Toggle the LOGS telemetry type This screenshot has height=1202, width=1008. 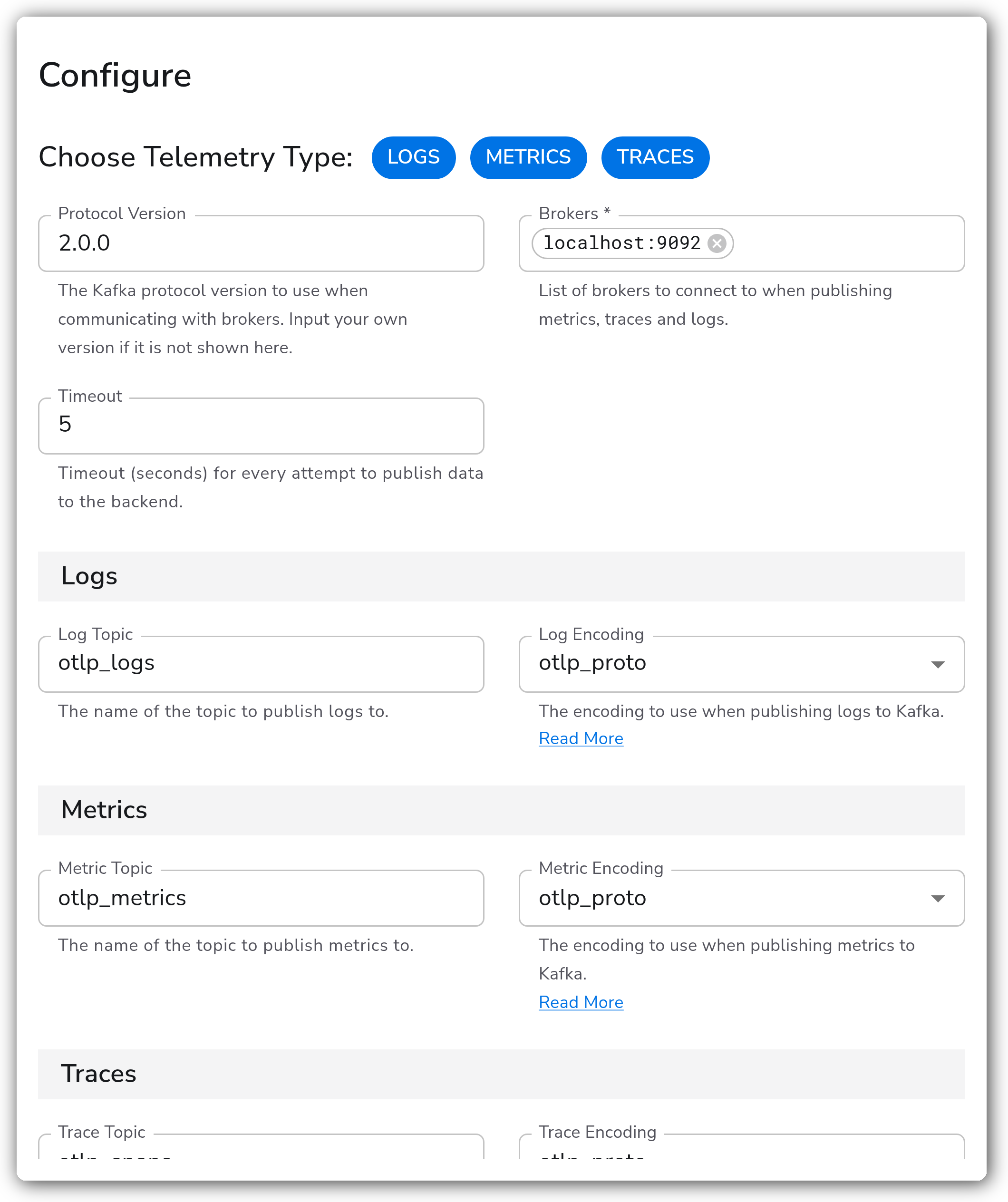pyautogui.click(x=413, y=157)
